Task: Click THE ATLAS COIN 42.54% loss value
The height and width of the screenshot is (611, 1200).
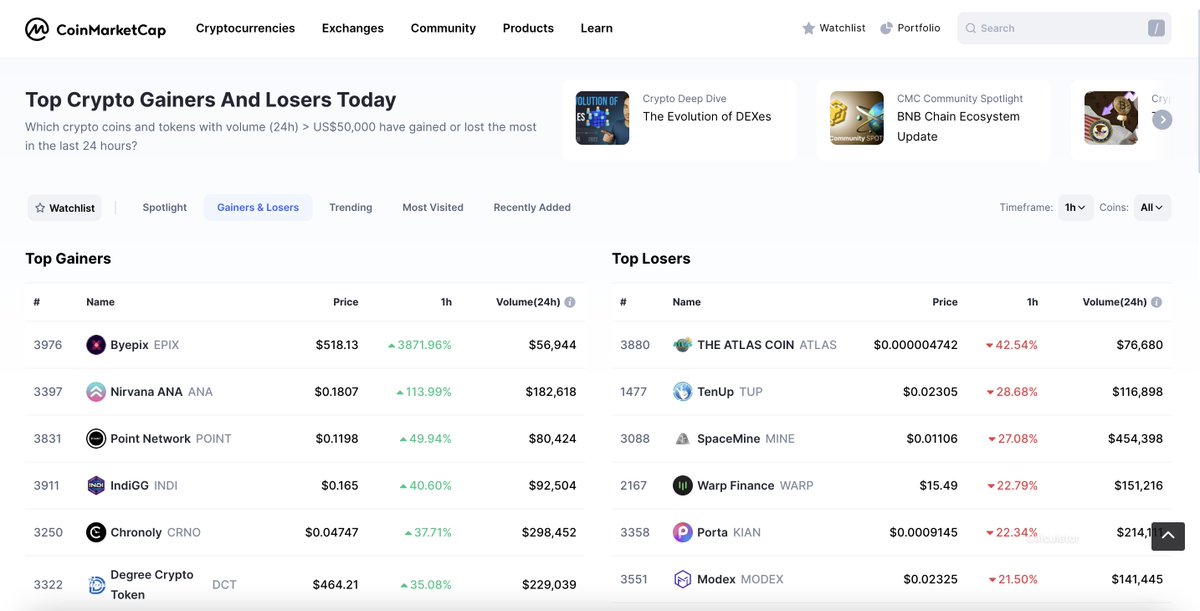Action: [1012, 345]
